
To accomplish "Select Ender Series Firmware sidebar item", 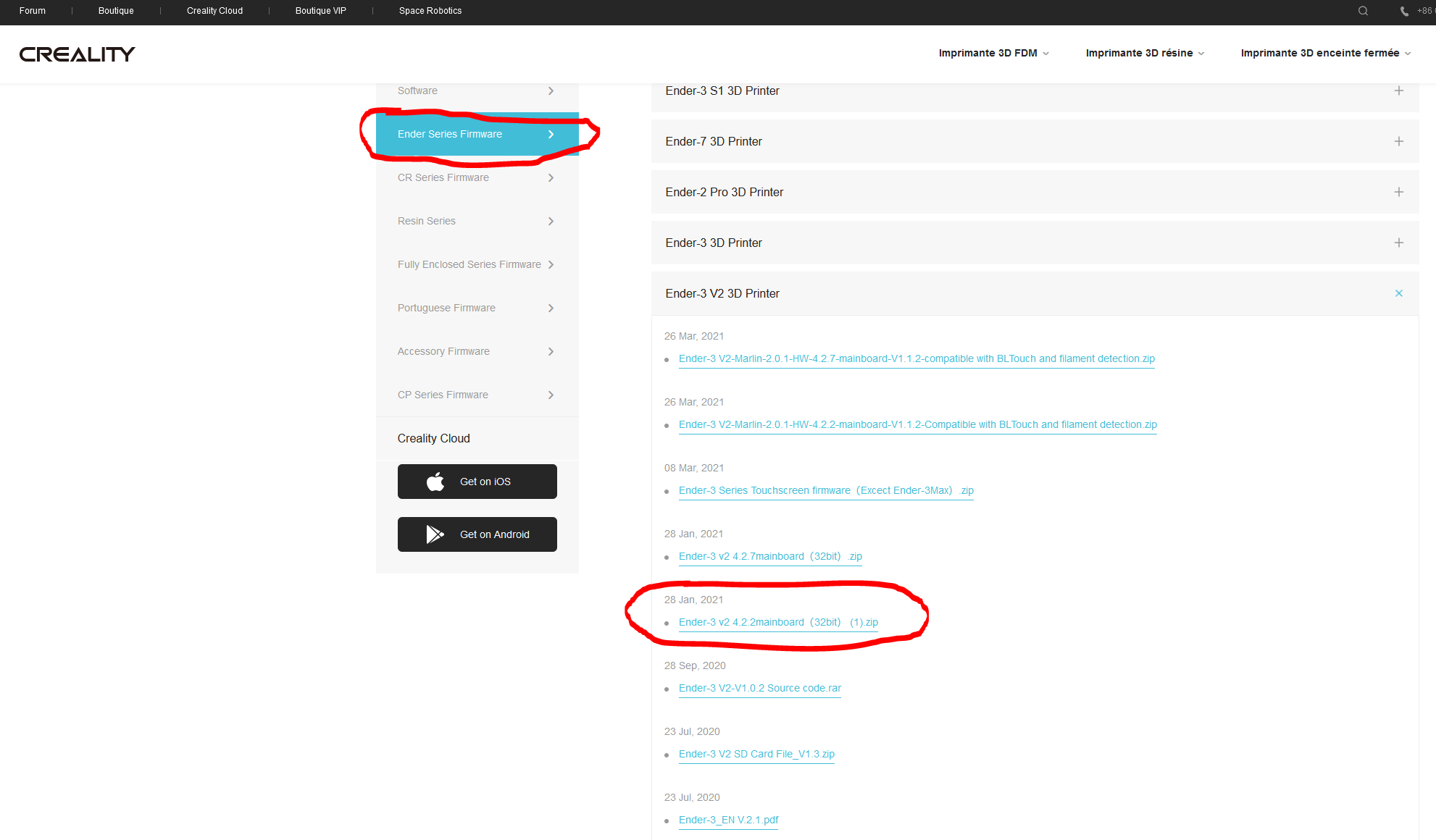I will coord(477,134).
